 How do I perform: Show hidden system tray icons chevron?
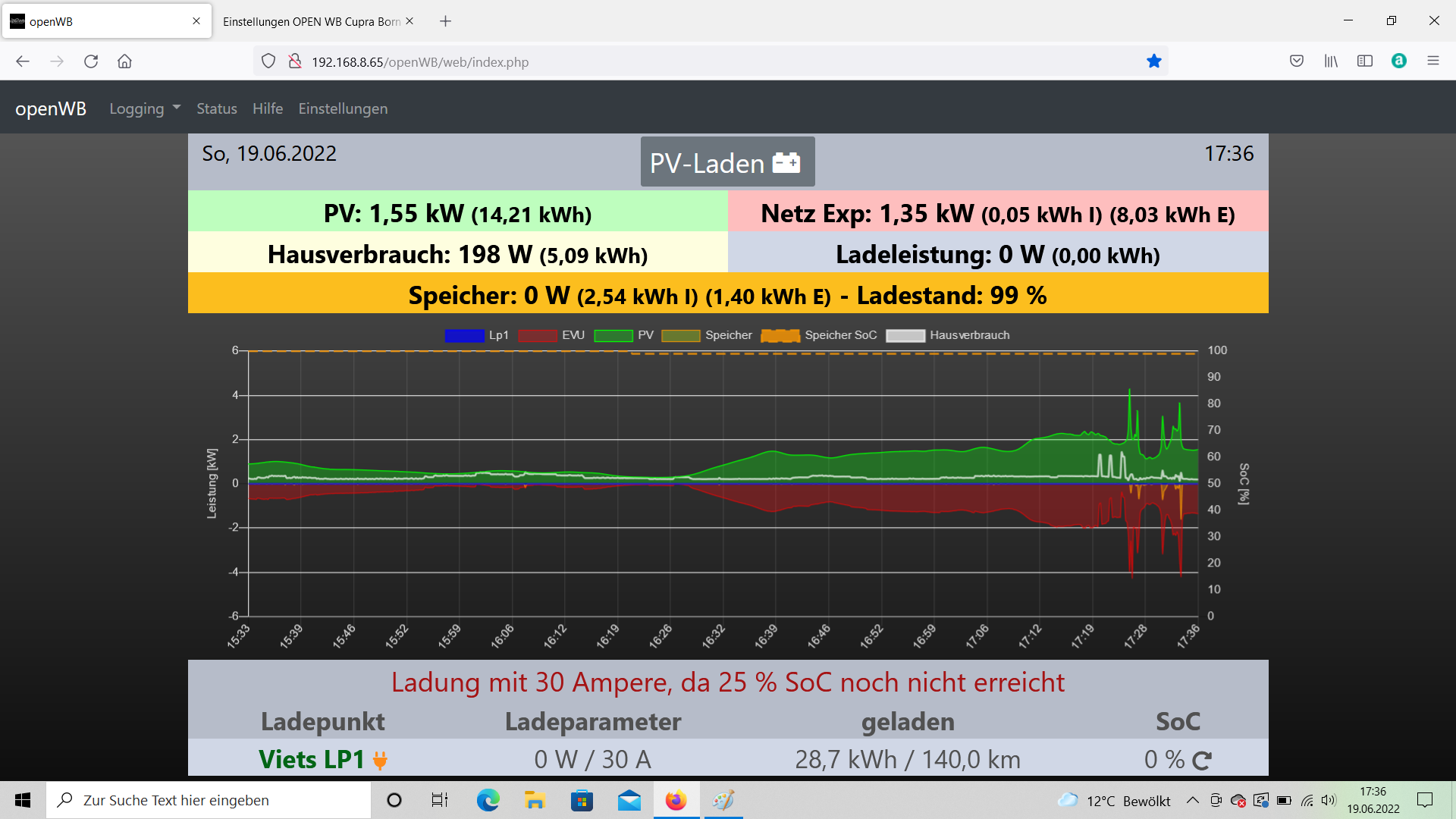pos(1192,801)
